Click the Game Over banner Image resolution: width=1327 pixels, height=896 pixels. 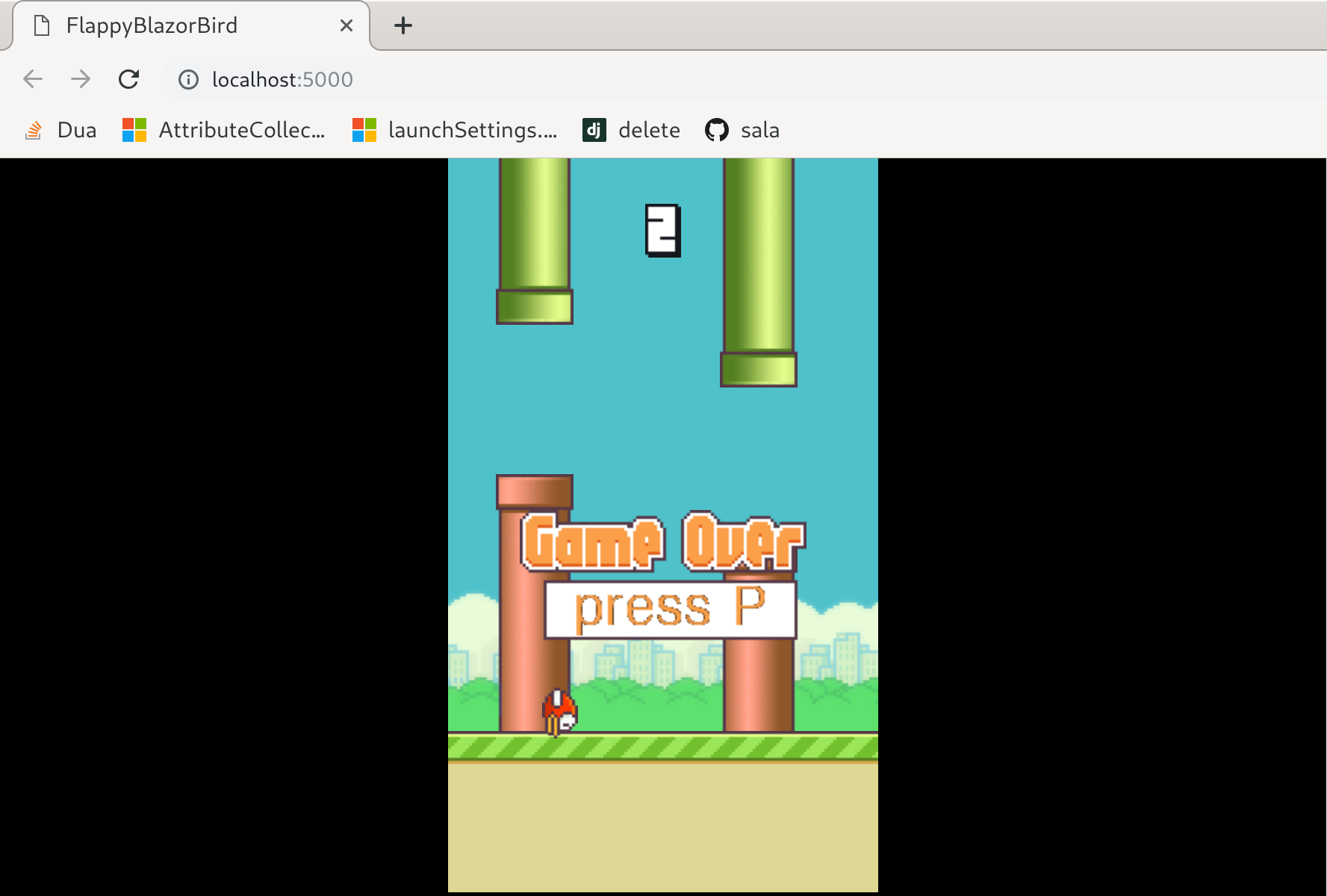[663, 542]
